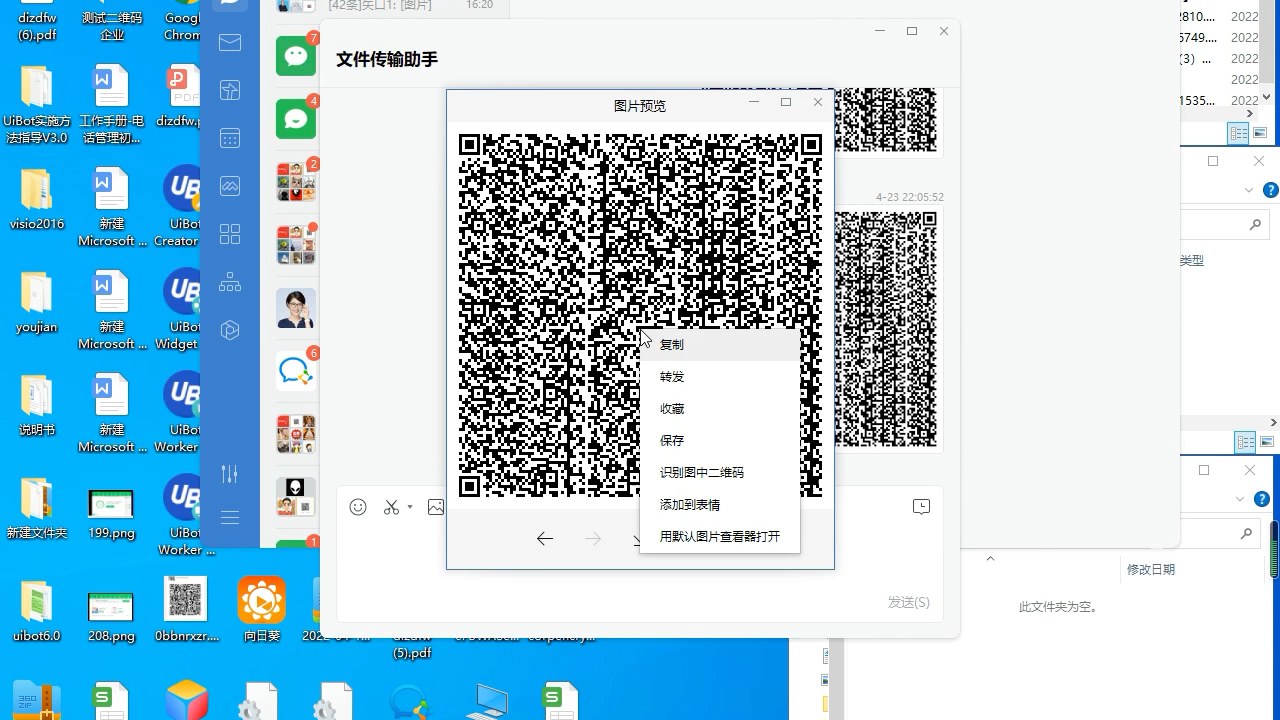Click search box in lower Explorer window
This screenshot has width=1280, height=720.
[1218, 533]
